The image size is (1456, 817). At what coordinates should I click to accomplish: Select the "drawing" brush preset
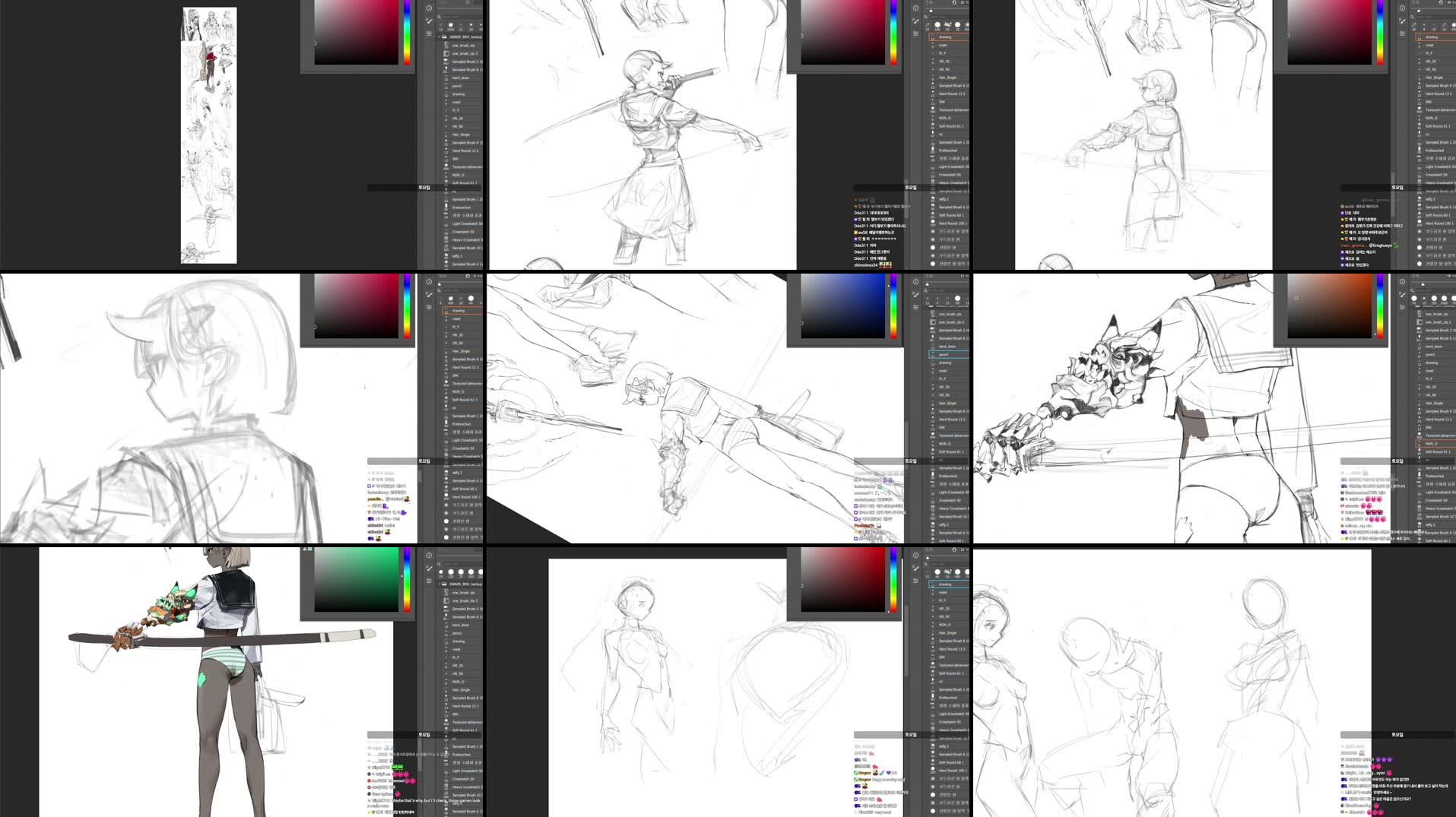pyautogui.click(x=459, y=93)
